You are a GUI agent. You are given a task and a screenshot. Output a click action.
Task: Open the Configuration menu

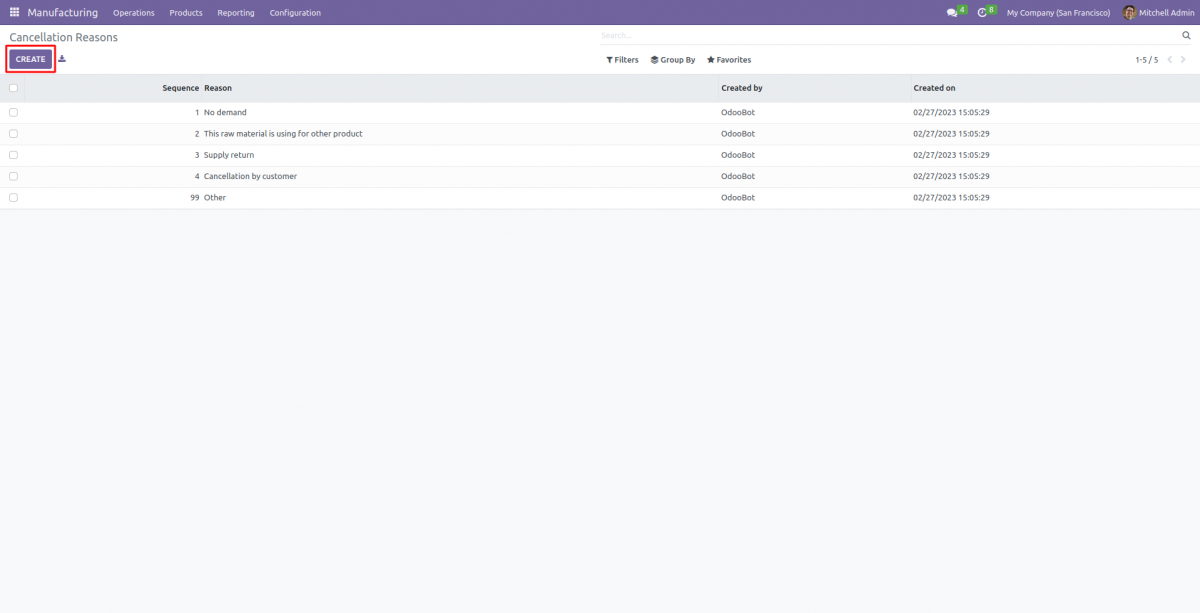(x=294, y=13)
